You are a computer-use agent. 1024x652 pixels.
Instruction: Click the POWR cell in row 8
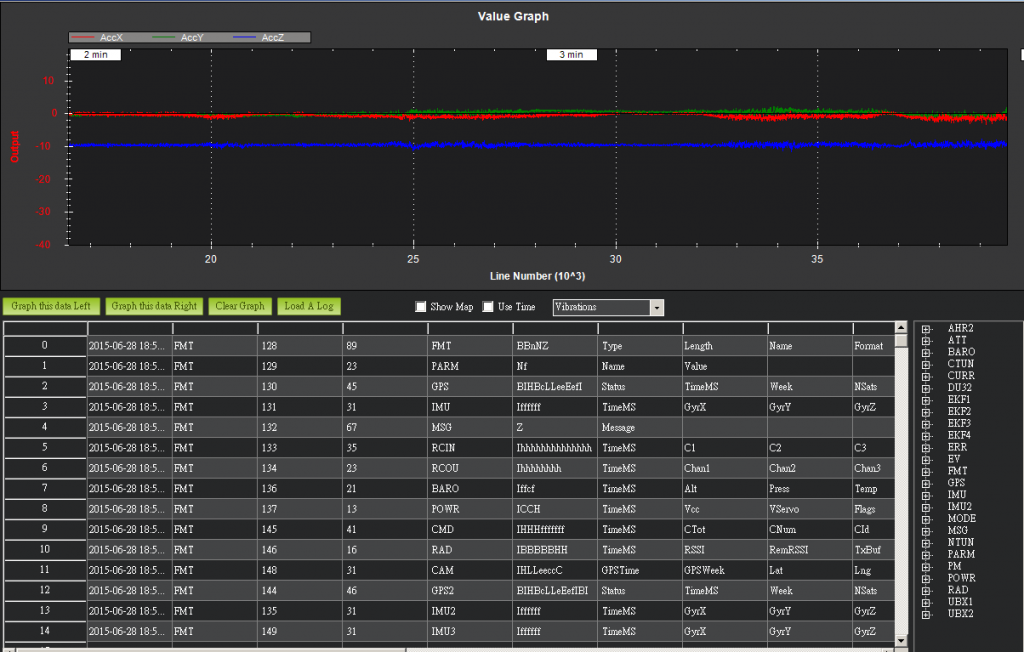click(470, 509)
